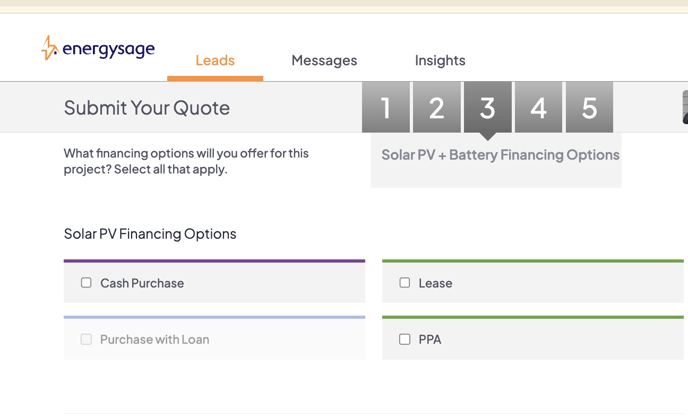Screen dimensions: 688x418
Task: Open Solar PV + Battery Financing Options
Action: [x=500, y=155]
